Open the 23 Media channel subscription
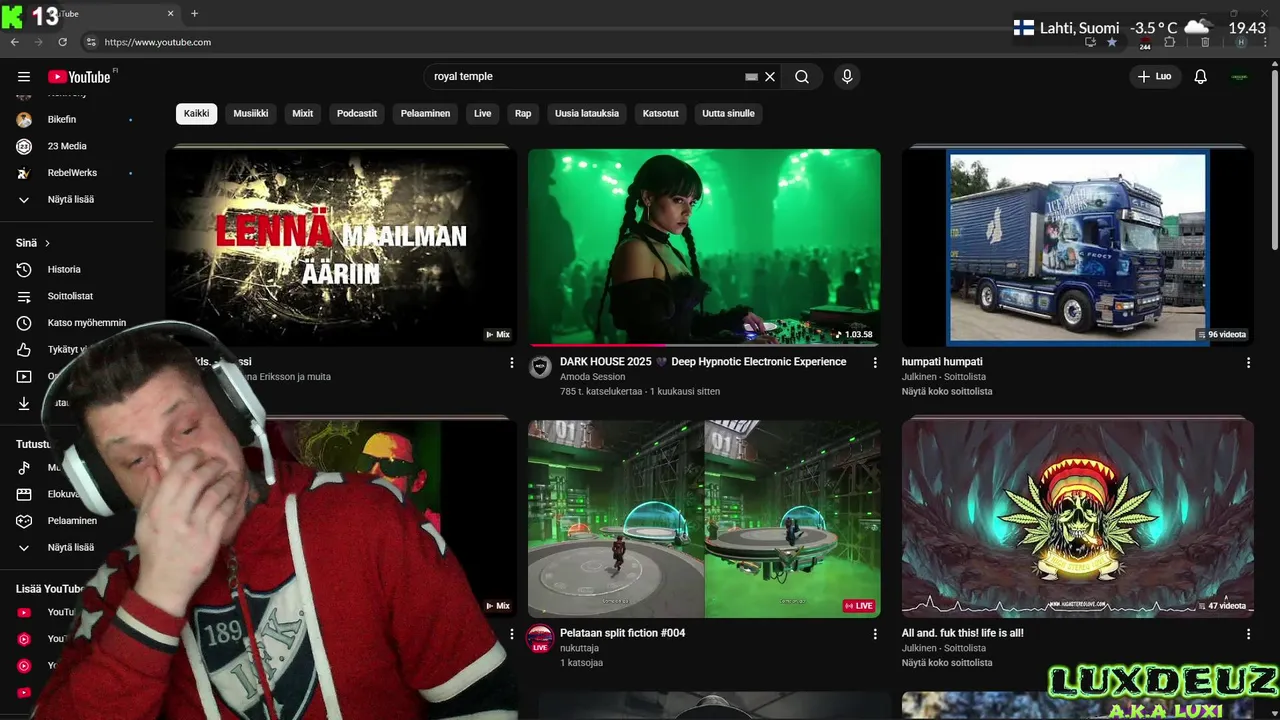This screenshot has height=720, width=1280. pos(67,146)
